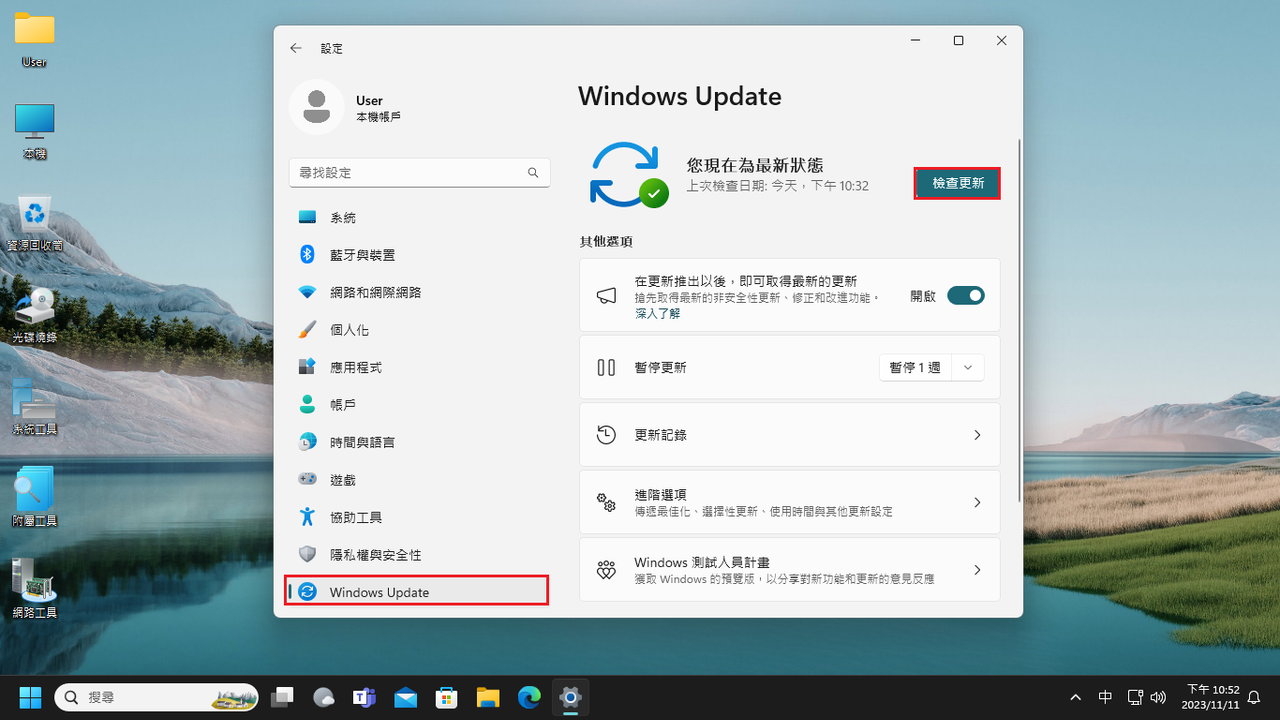Click the User account avatar
The height and width of the screenshot is (720, 1280).
click(x=317, y=107)
